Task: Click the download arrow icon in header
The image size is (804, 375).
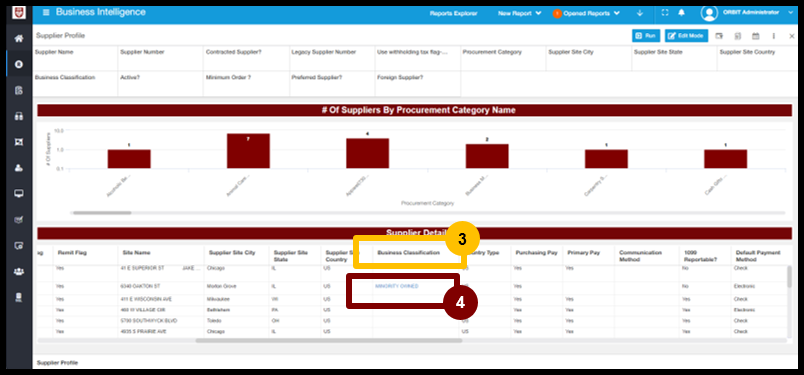Action: pyautogui.click(x=640, y=13)
